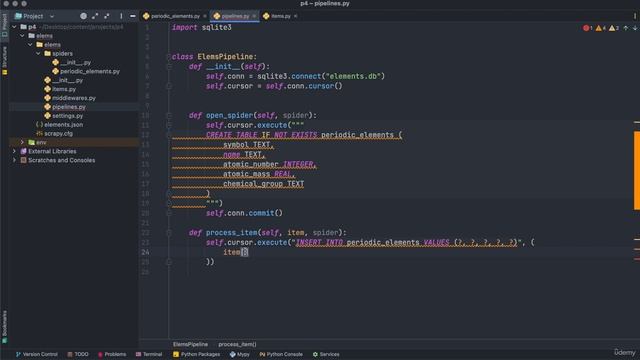
Task: Click process_item() breadcrumb
Action: coord(237,344)
